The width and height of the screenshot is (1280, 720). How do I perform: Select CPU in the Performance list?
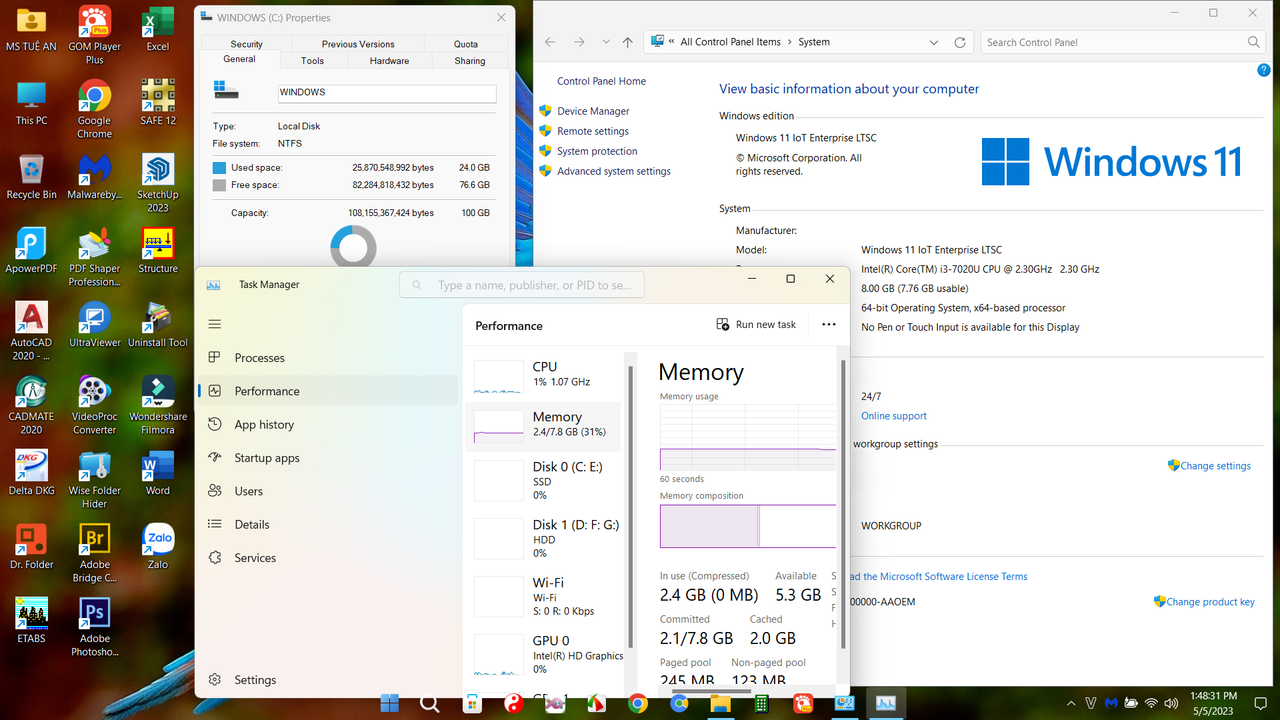pos(545,375)
